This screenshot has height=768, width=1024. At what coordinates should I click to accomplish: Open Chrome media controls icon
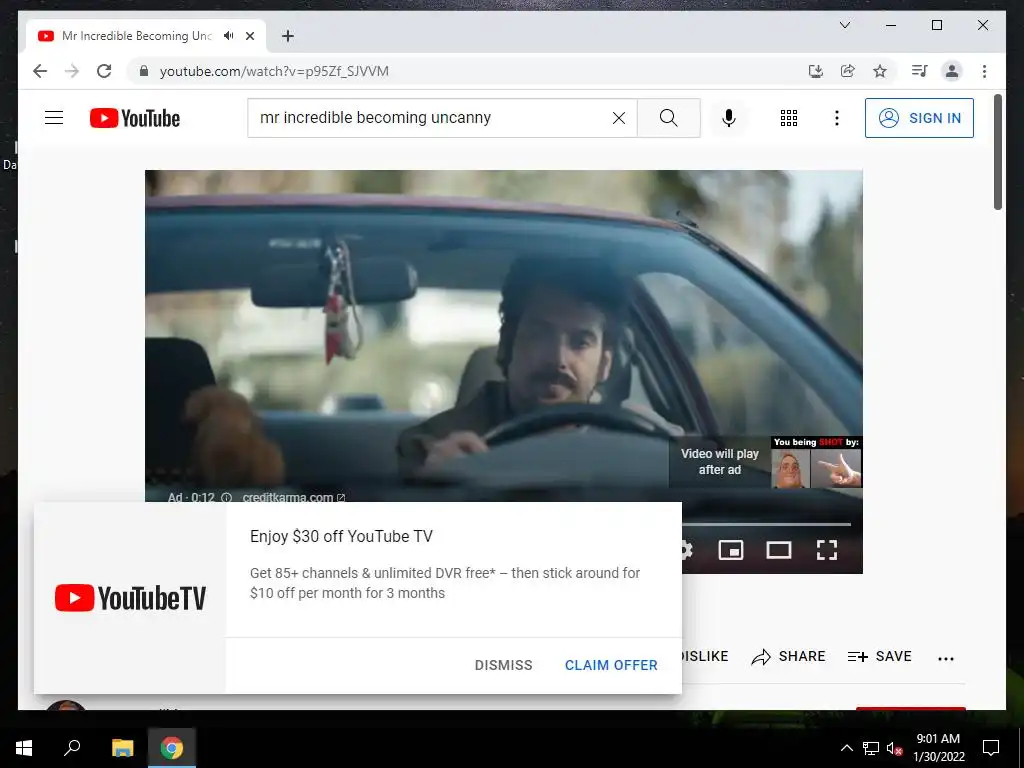pyautogui.click(x=920, y=71)
